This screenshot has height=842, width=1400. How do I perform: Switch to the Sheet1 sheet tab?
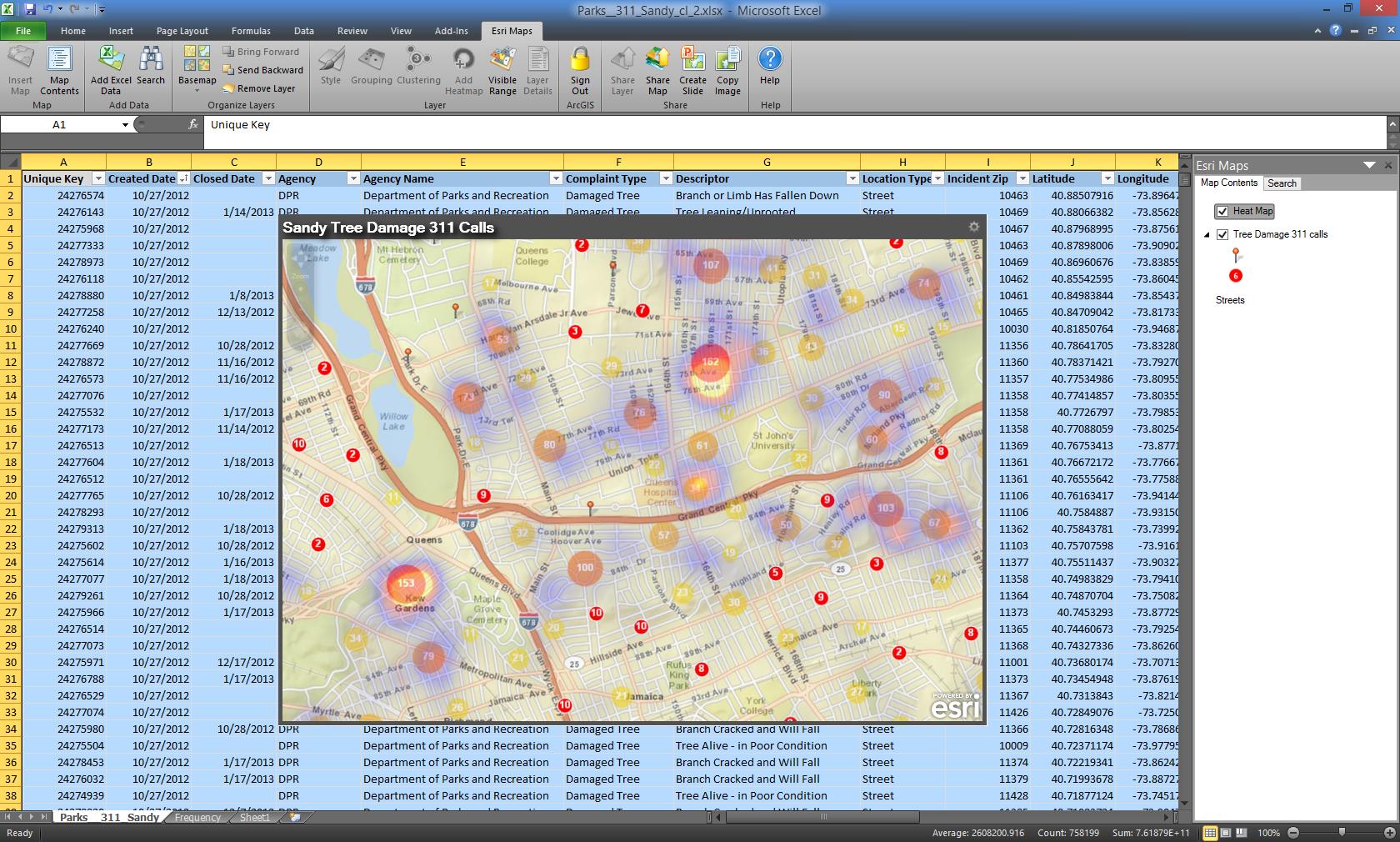(x=255, y=818)
